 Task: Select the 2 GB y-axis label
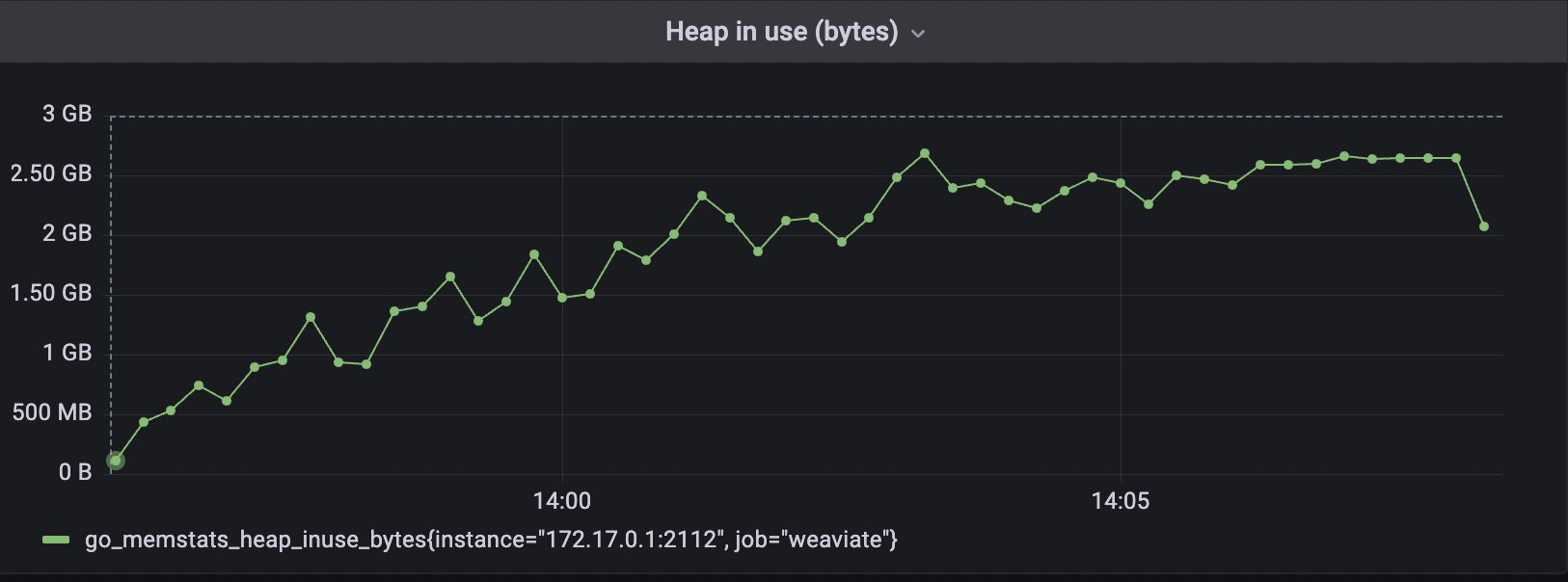pyautogui.click(x=67, y=233)
